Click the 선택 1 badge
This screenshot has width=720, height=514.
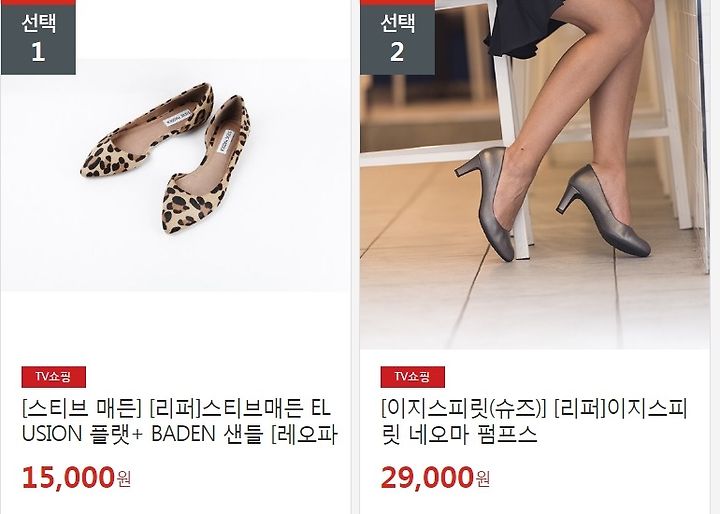point(38,40)
